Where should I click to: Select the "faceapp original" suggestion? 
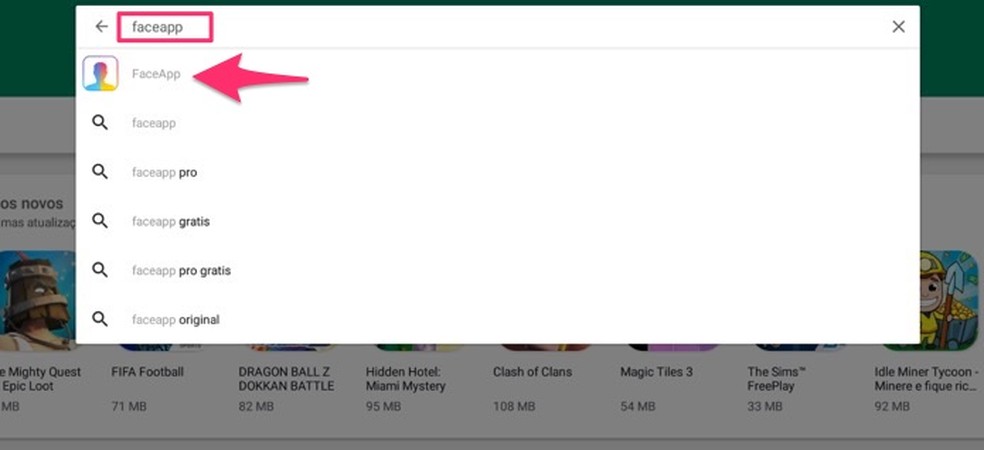[x=175, y=319]
